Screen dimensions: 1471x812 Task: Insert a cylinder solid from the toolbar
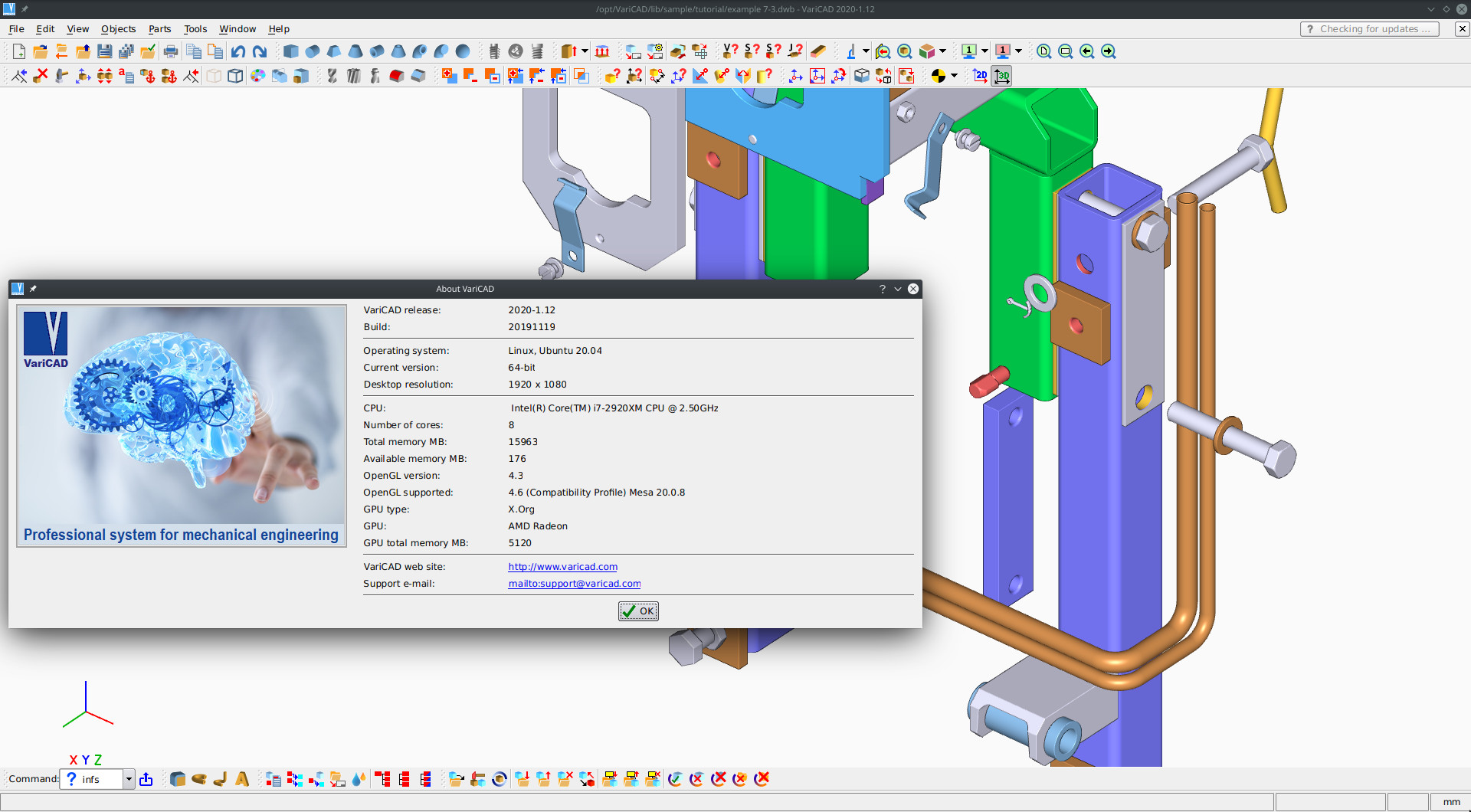click(313, 51)
